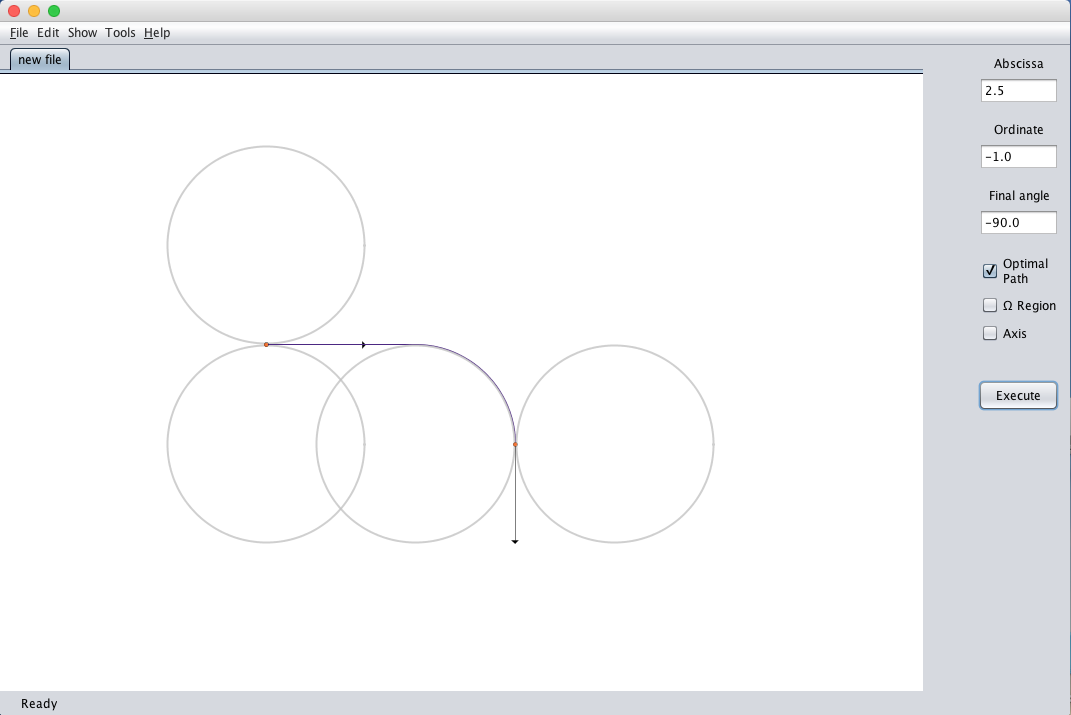The height and width of the screenshot is (715, 1071).
Task: Open the File menu
Action: coord(19,33)
